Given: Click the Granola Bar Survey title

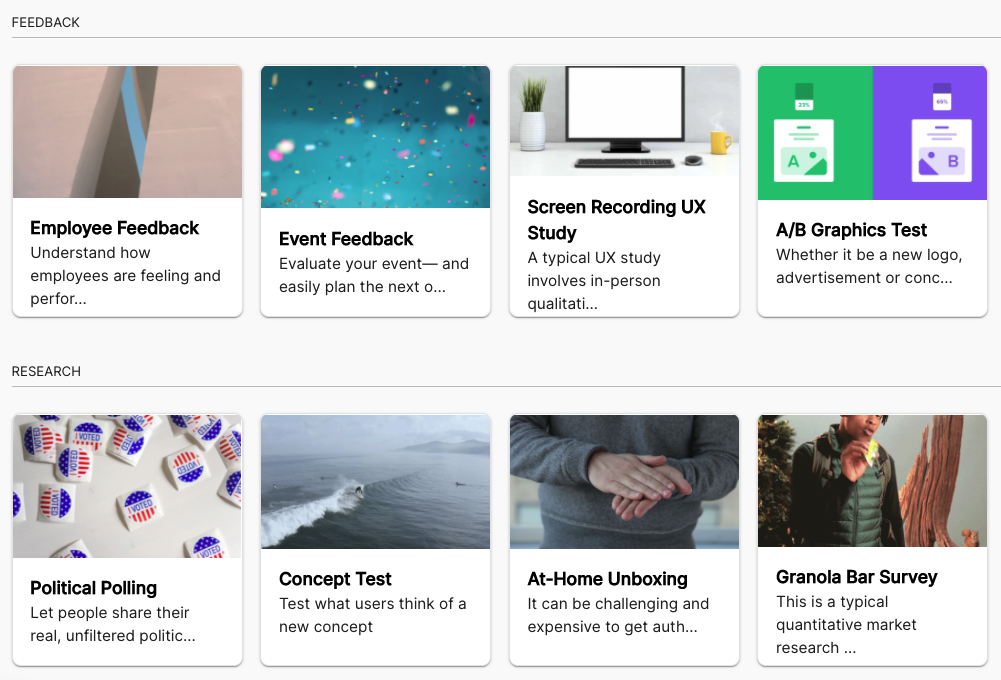Looking at the screenshot, I should 856,577.
